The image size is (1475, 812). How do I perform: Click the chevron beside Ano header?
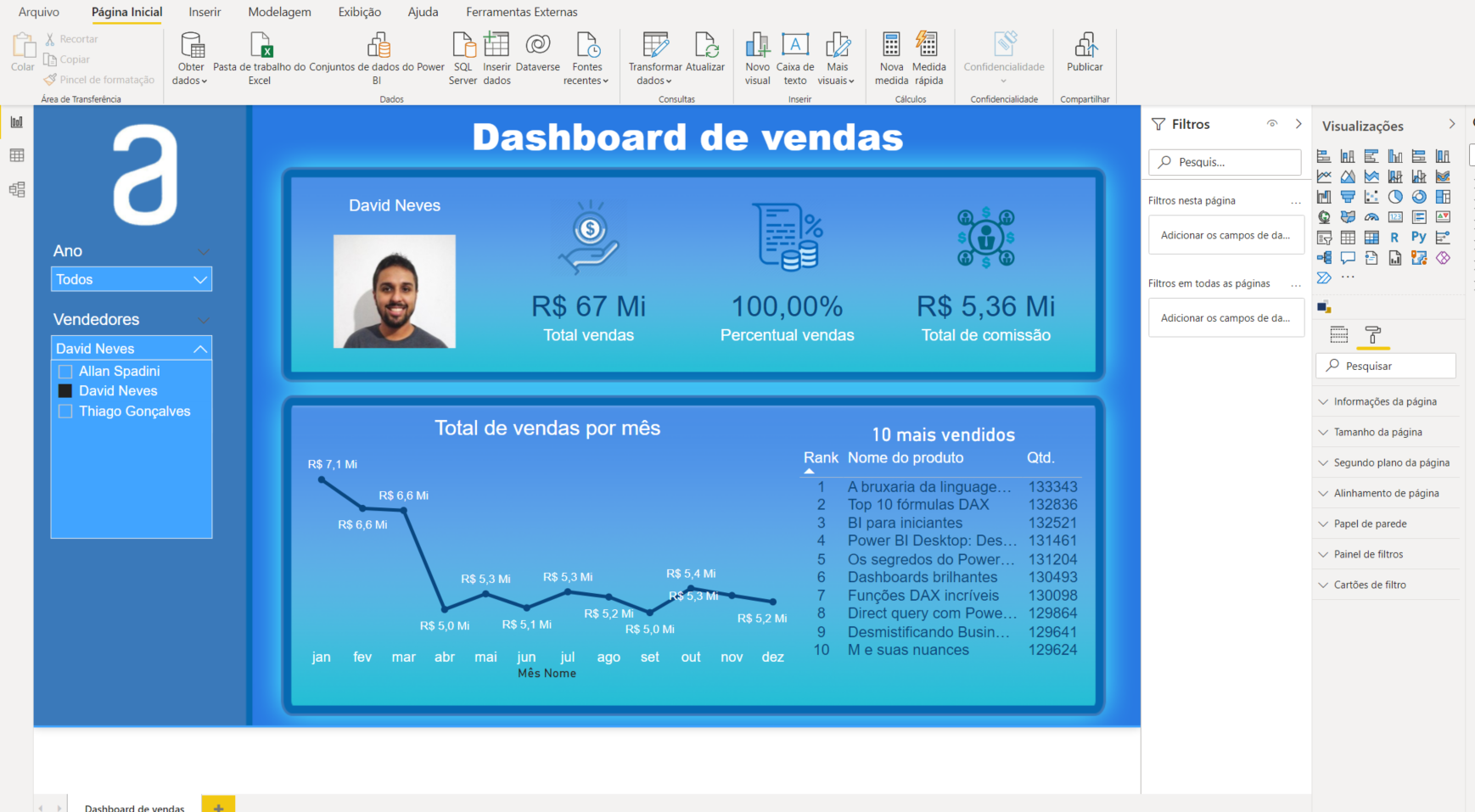[x=204, y=252]
